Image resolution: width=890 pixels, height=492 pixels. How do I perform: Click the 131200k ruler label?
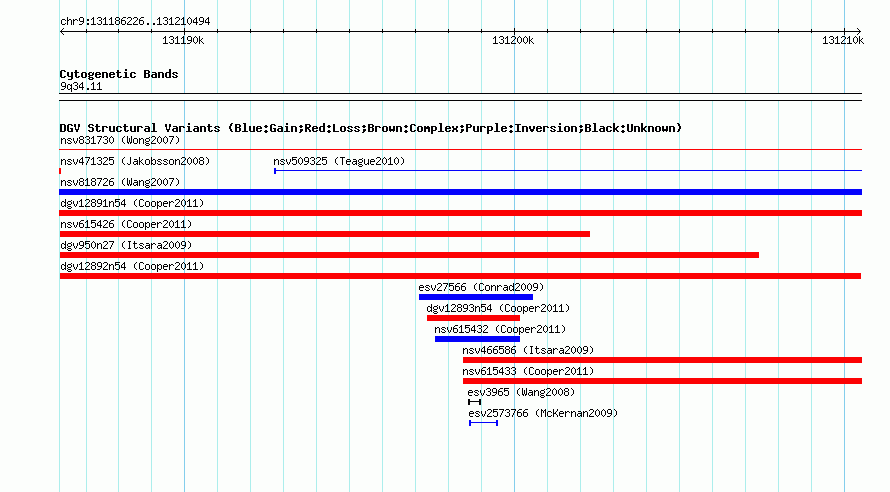click(513, 40)
